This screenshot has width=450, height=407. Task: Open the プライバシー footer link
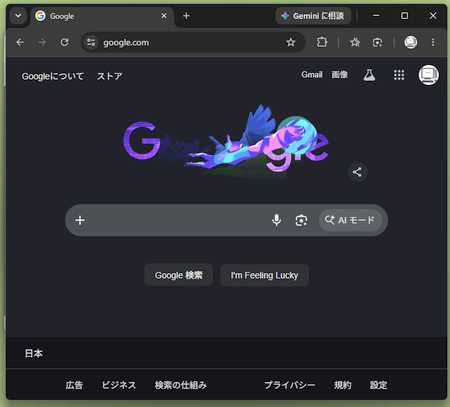pyautogui.click(x=290, y=385)
